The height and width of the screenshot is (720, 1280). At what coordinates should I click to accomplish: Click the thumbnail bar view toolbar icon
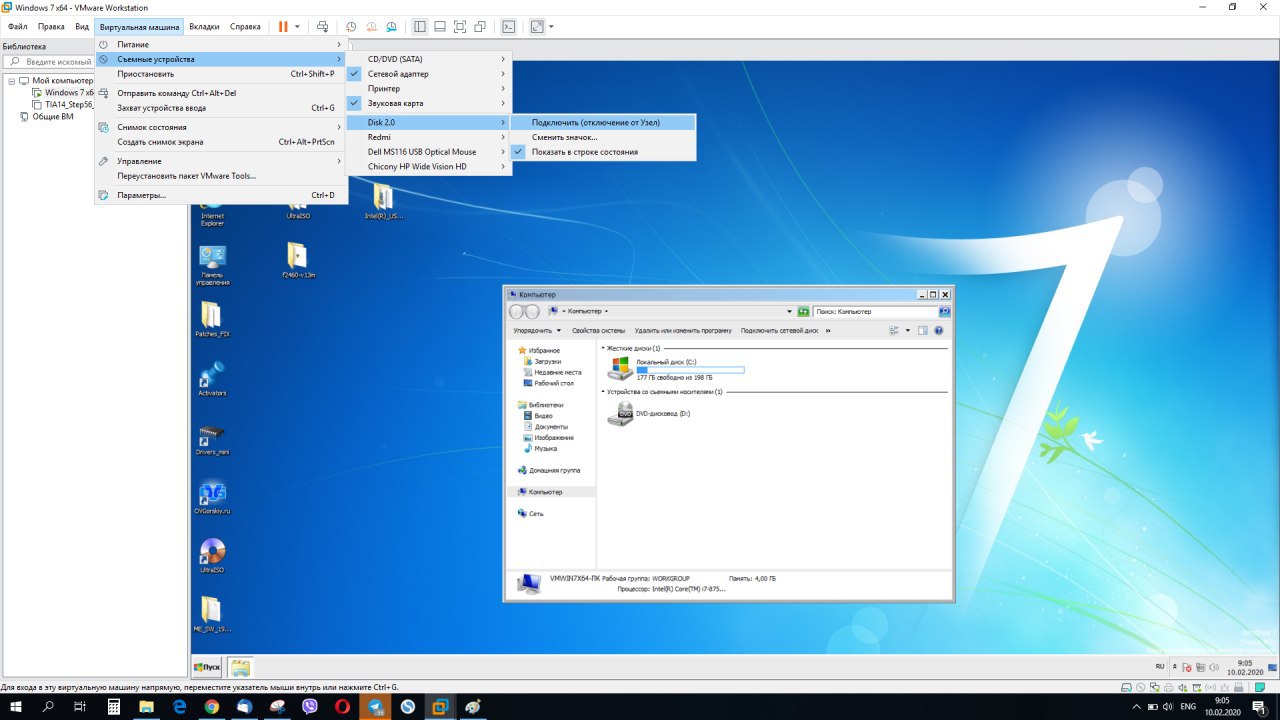click(x=439, y=26)
